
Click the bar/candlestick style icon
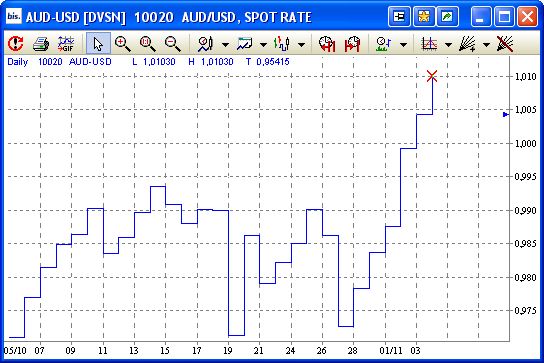click(282, 44)
